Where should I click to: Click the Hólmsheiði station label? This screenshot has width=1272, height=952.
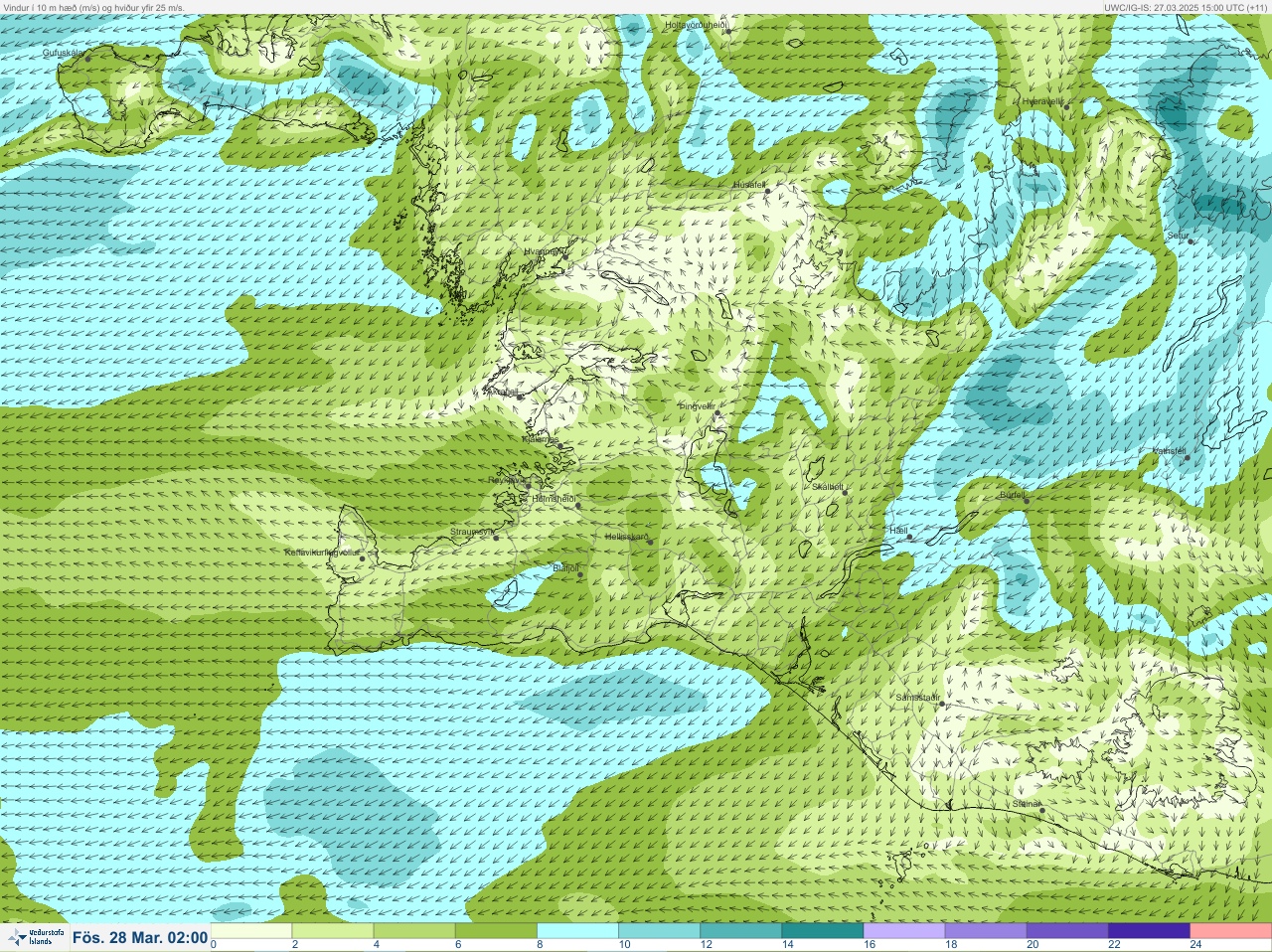(555, 498)
